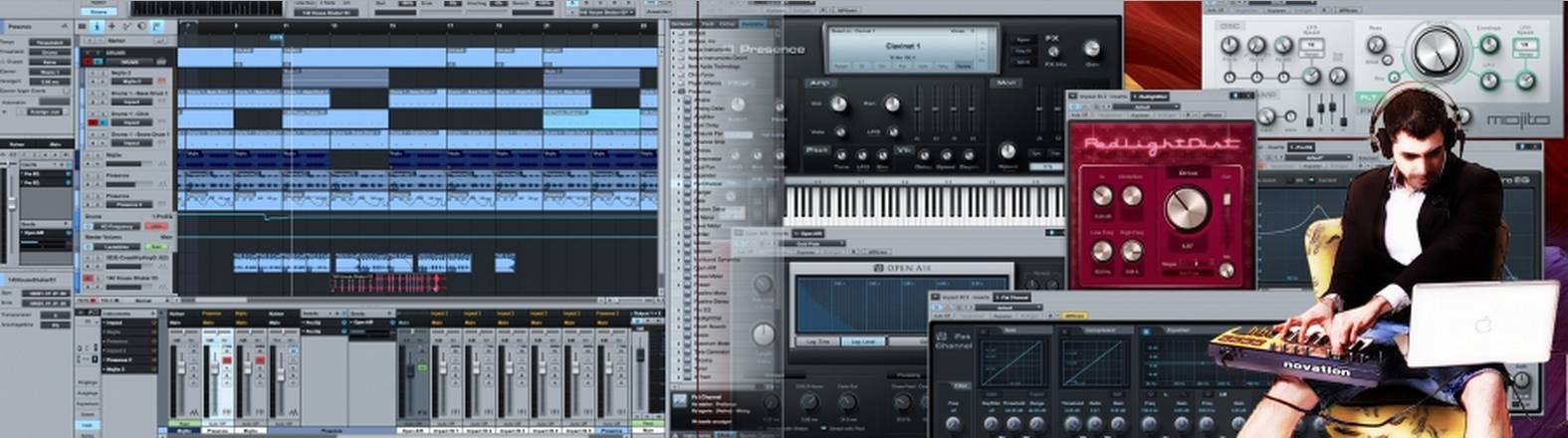Turn the Gain knob in Presence

tap(1091, 48)
